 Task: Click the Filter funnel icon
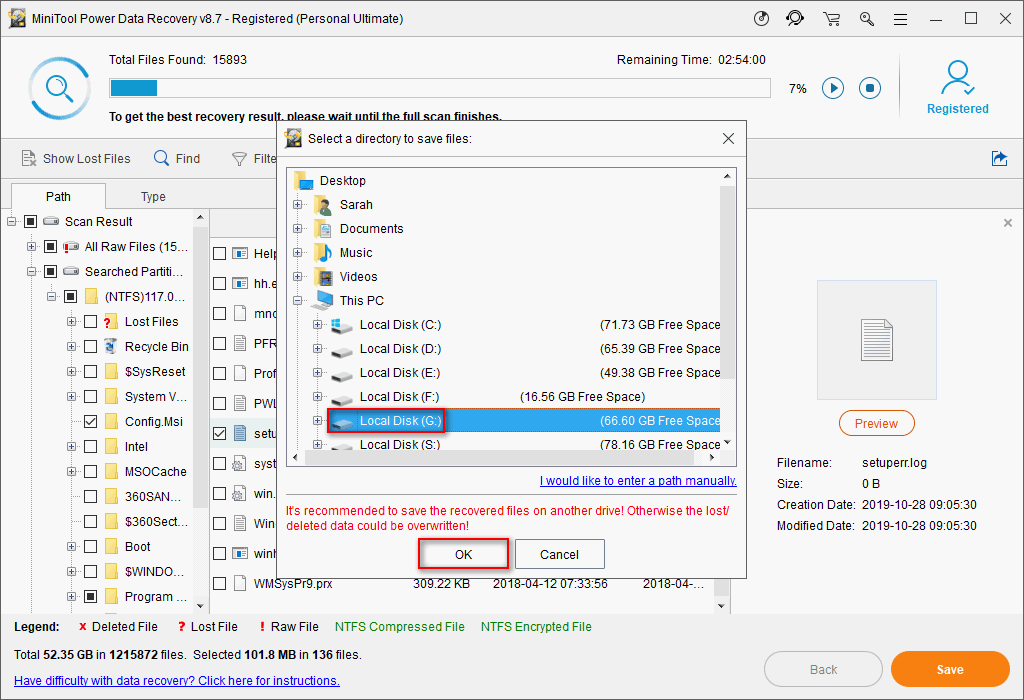pos(240,159)
